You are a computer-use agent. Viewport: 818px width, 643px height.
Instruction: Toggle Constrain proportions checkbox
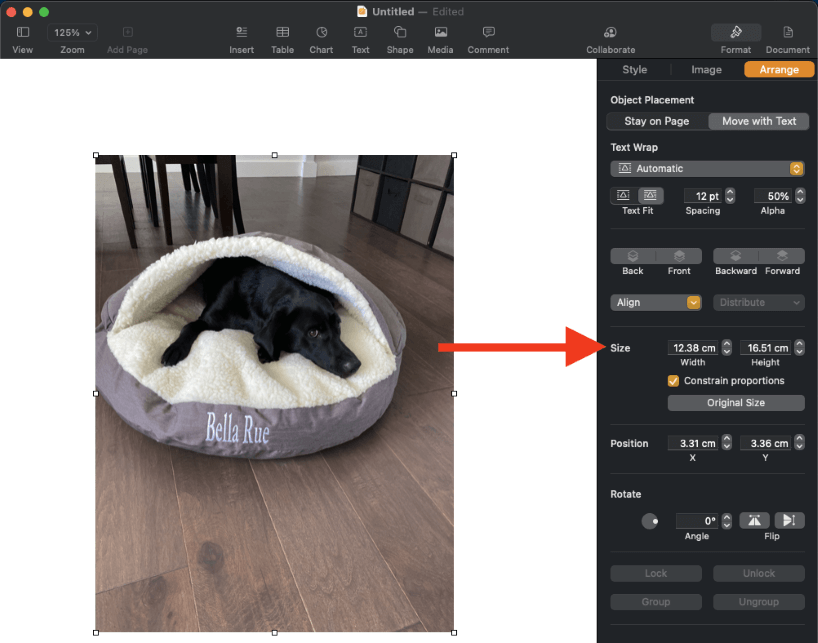[x=673, y=381]
